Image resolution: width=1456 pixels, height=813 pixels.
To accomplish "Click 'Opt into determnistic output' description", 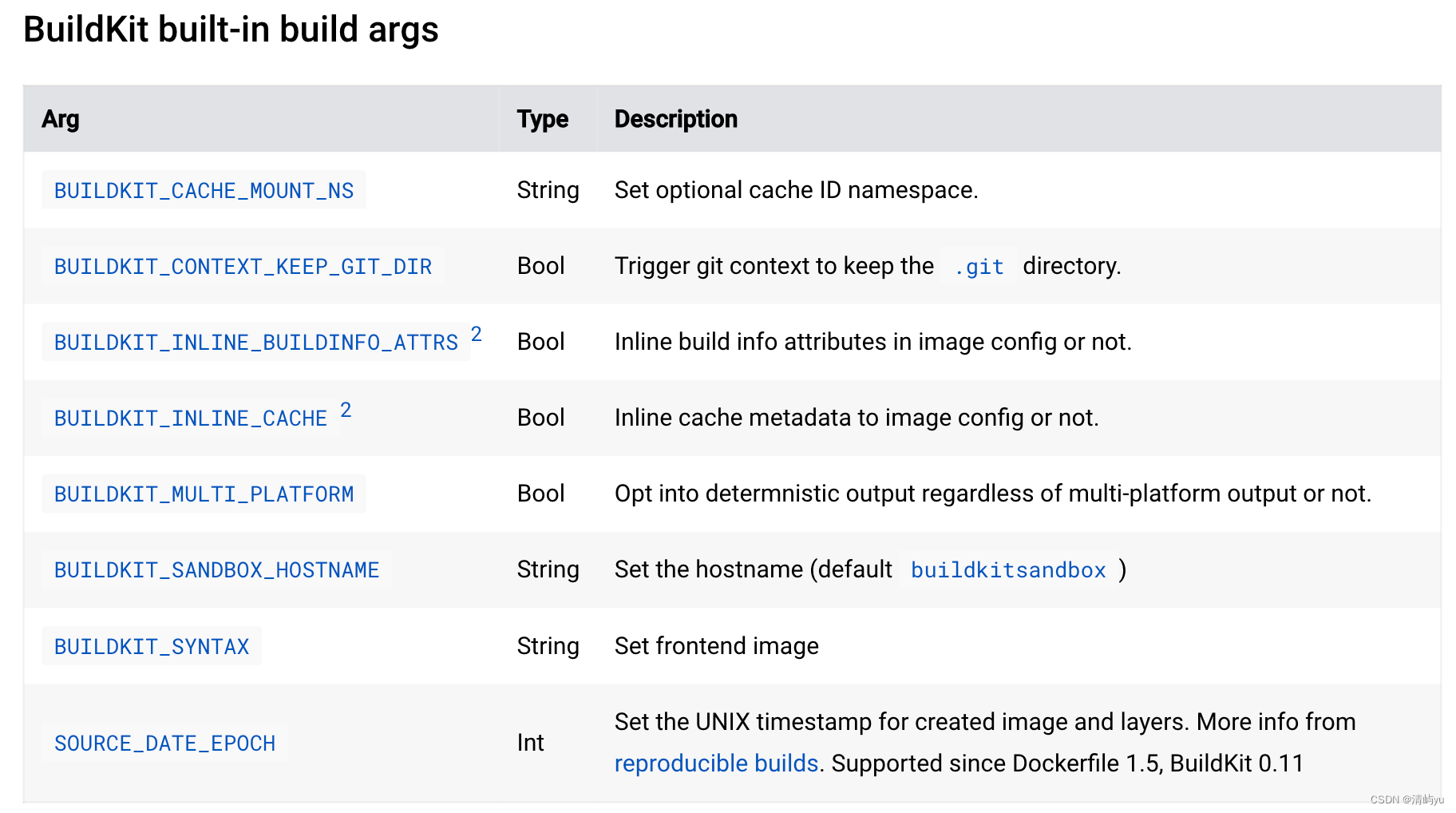I will [993, 494].
